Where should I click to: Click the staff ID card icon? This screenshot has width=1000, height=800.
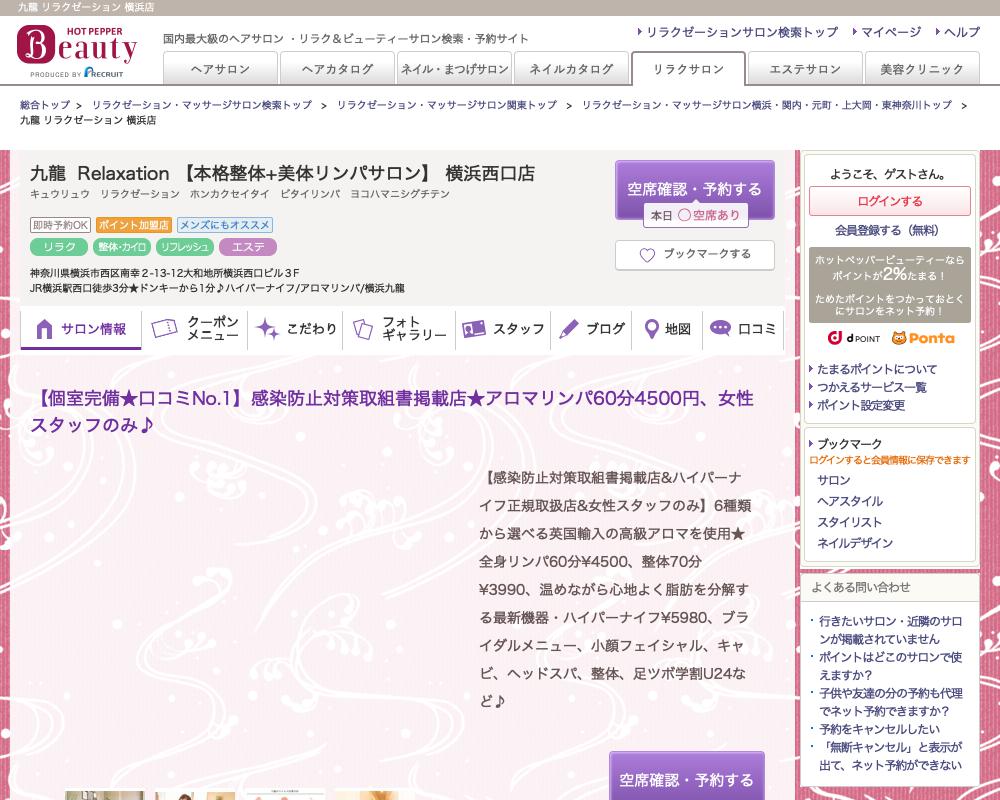(473, 329)
